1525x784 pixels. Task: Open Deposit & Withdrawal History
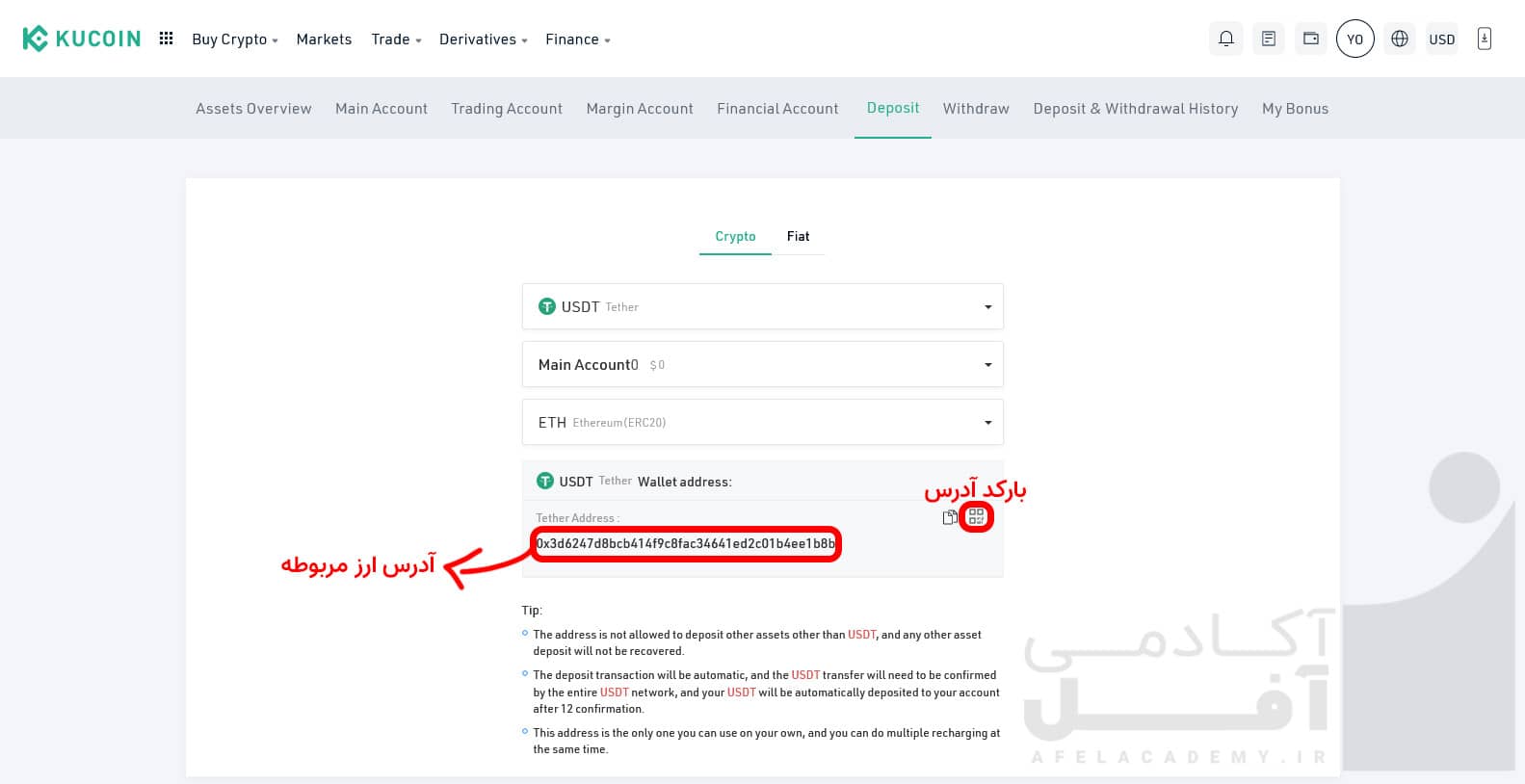pos(1136,109)
